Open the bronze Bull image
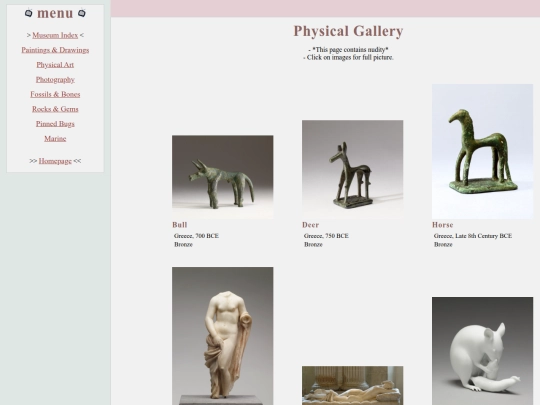Image resolution: width=540 pixels, height=405 pixels. click(223, 177)
